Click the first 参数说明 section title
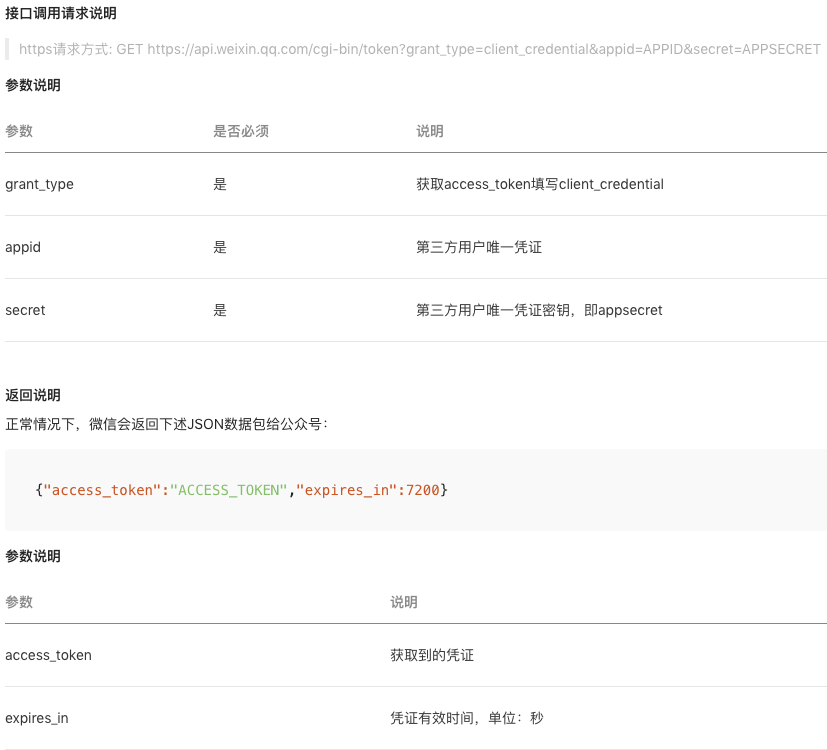Viewport: 827px width, 750px height. coord(29,85)
